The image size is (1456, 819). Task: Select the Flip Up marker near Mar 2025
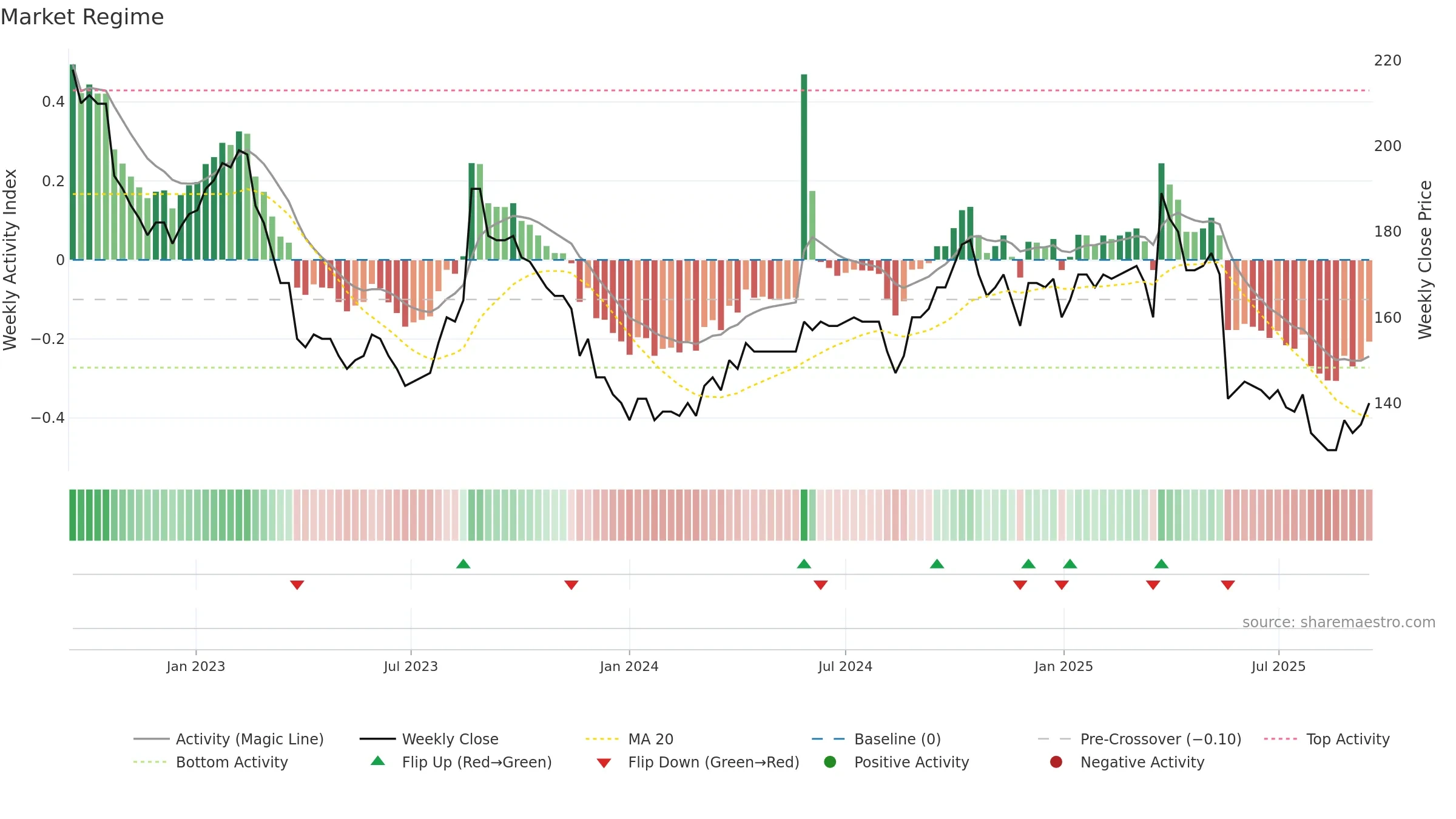pos(1161,564)
